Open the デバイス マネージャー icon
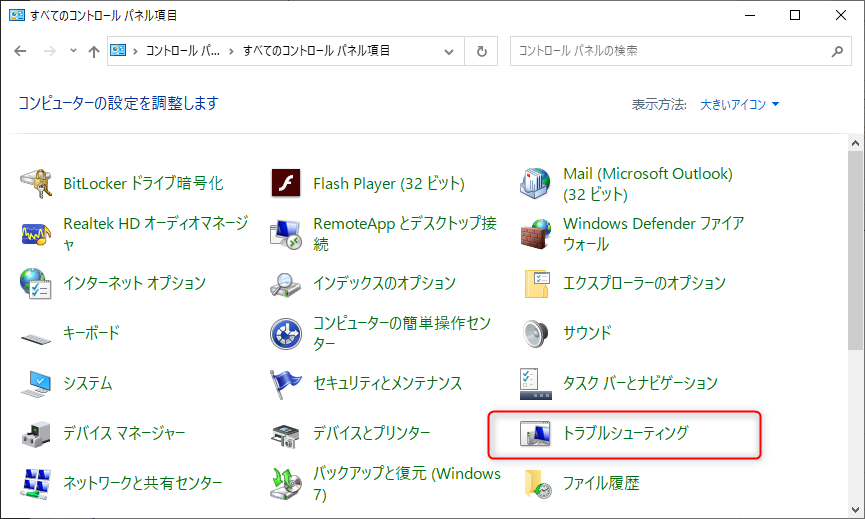Image resolution: width=865 pixels, height=519 pixels. pos(36,434)
